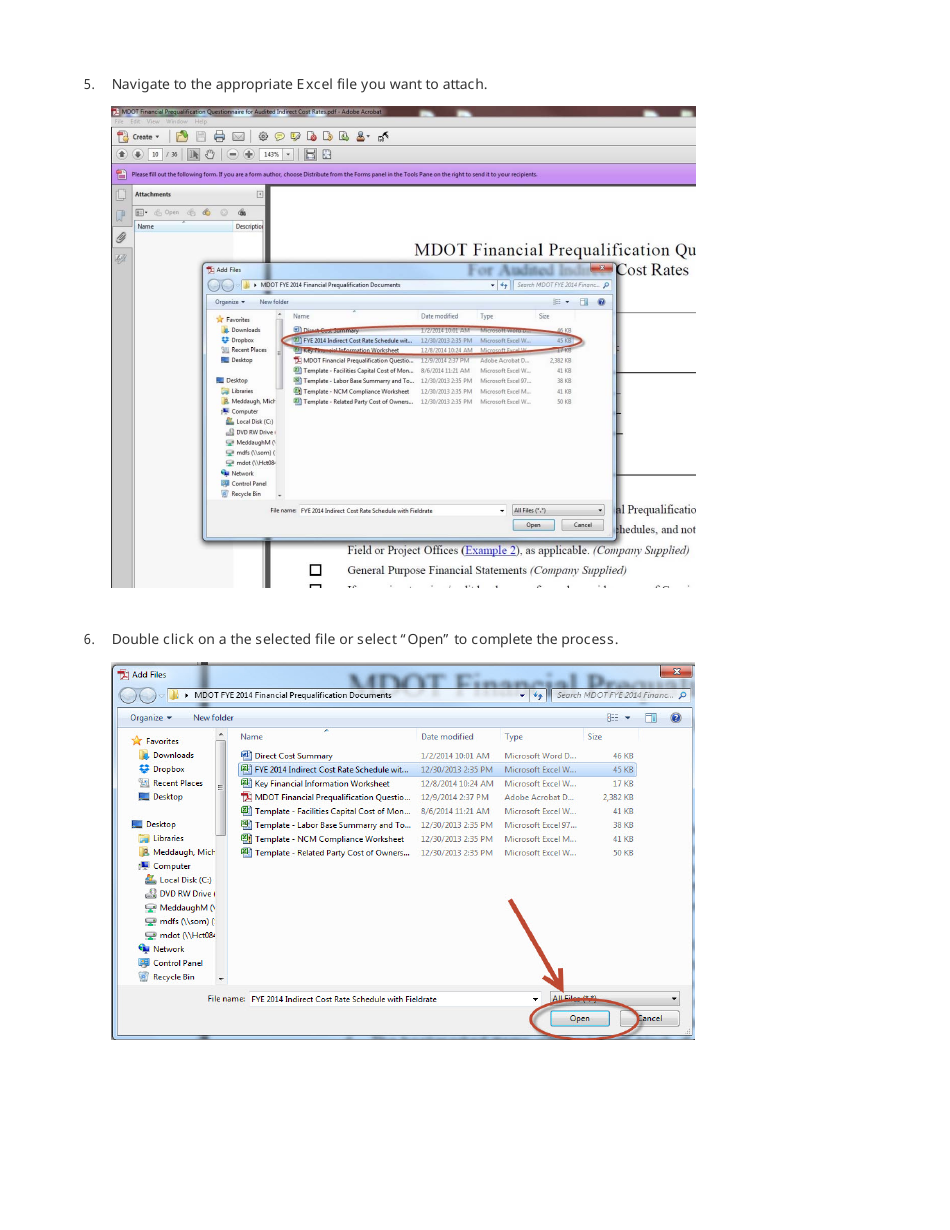The image size is (950, 1230).
Task: Open the Page Thumbnails icon in navigation pane
Action: click(x=121, y=195)
